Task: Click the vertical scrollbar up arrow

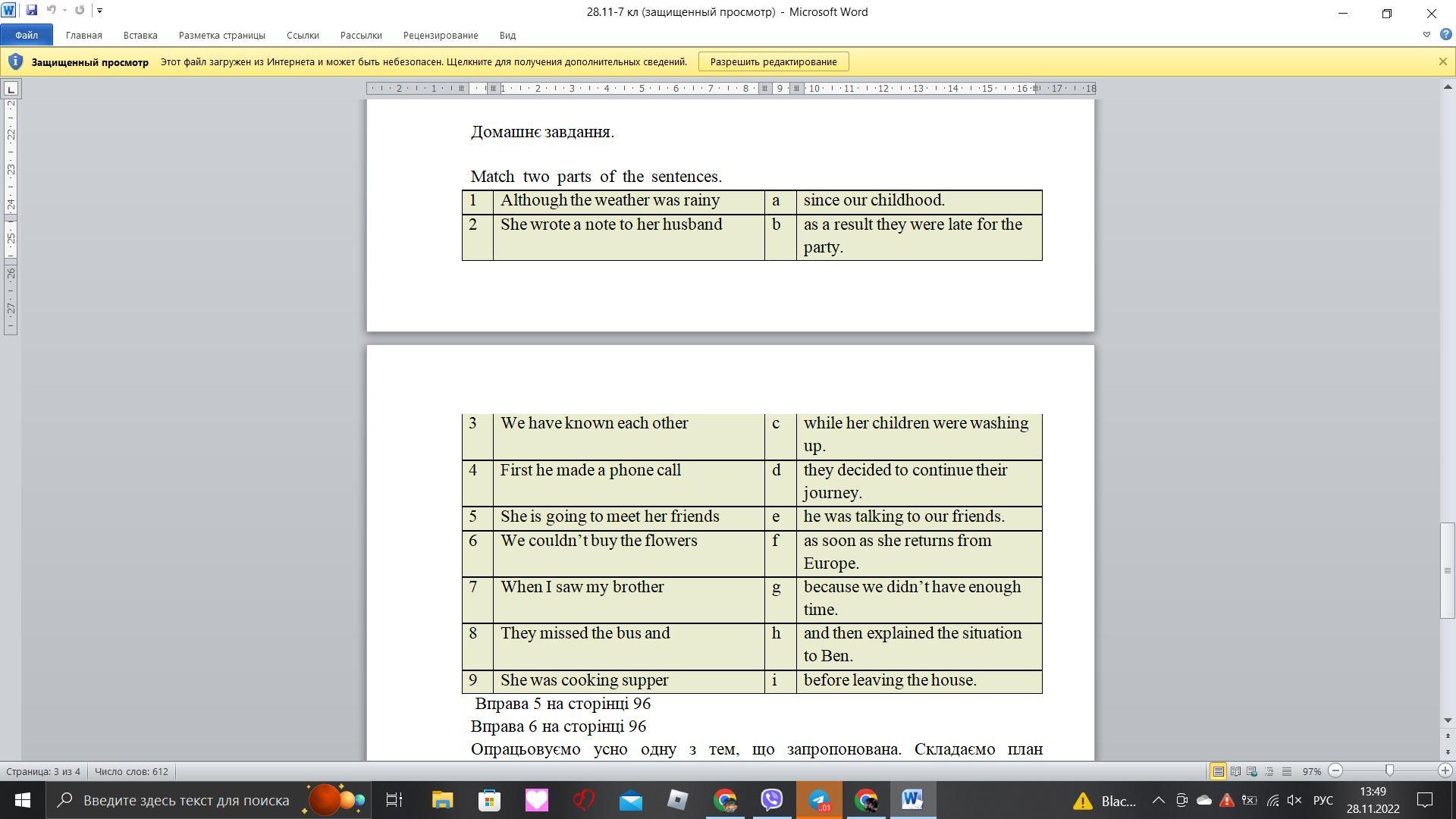Action: coord(1448,87)
